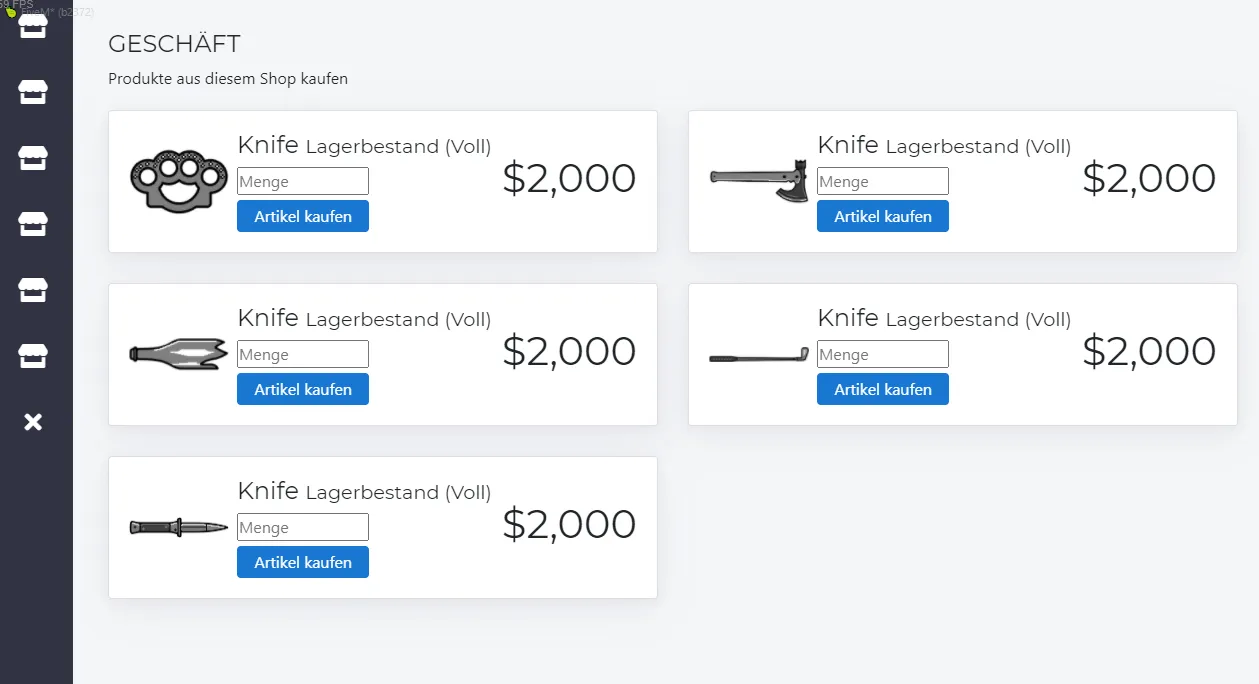Screen dimensions: 1259x684
Task: Focus the Menge field for the brass knuckles
Action: pyautogui.click(x=303, y=181)
